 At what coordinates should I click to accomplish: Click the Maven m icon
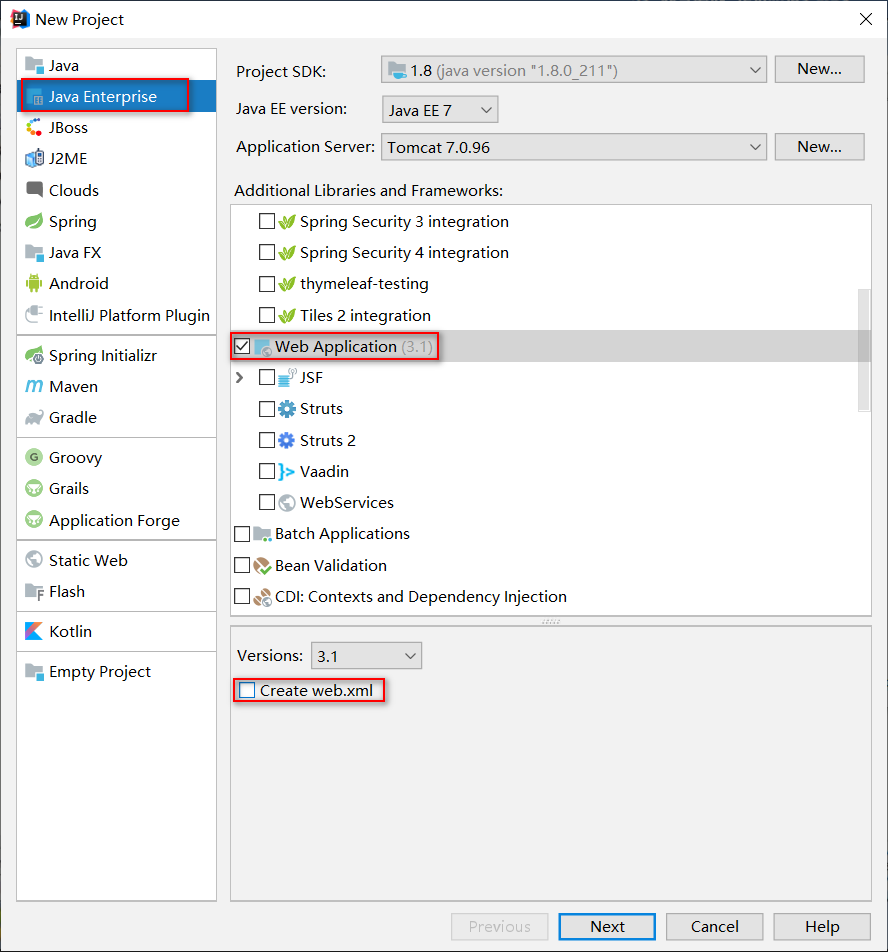(34, 386)
